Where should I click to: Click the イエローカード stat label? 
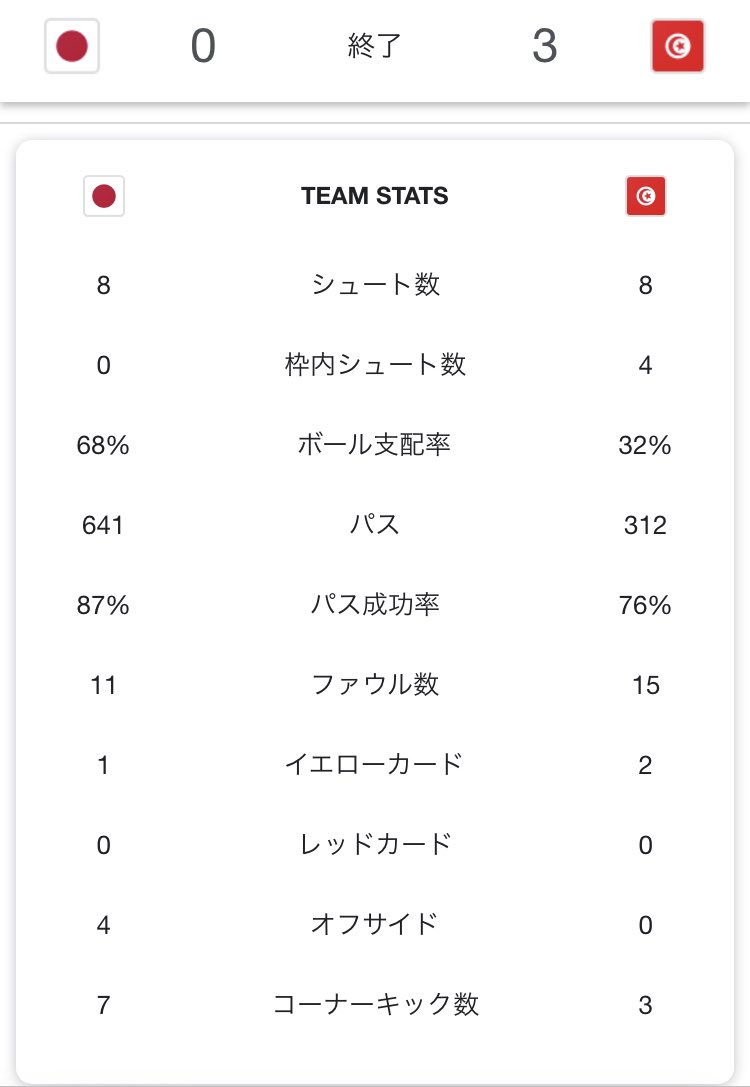click(x=374, y=765)
